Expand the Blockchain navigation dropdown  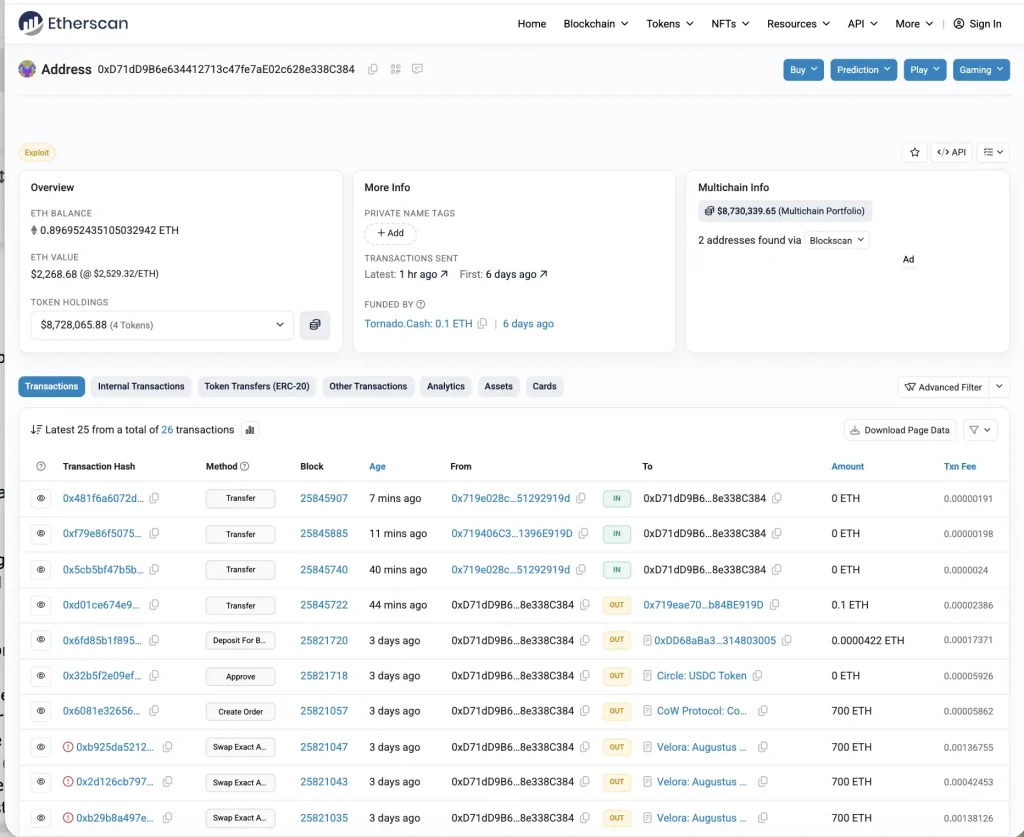click(x=596, y=24)
